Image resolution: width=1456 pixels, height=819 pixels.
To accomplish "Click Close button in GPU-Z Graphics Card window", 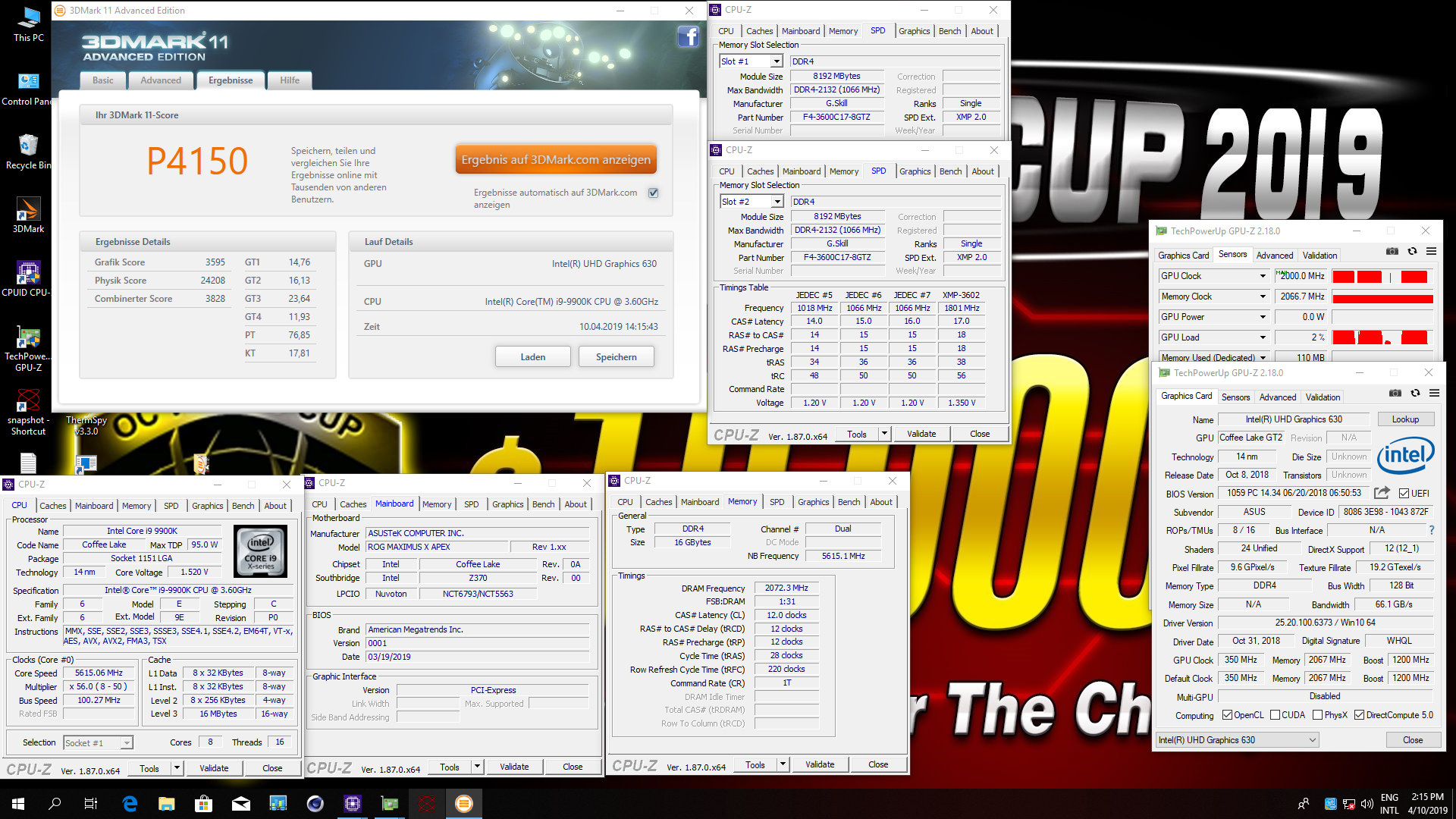I will 1413,740.
